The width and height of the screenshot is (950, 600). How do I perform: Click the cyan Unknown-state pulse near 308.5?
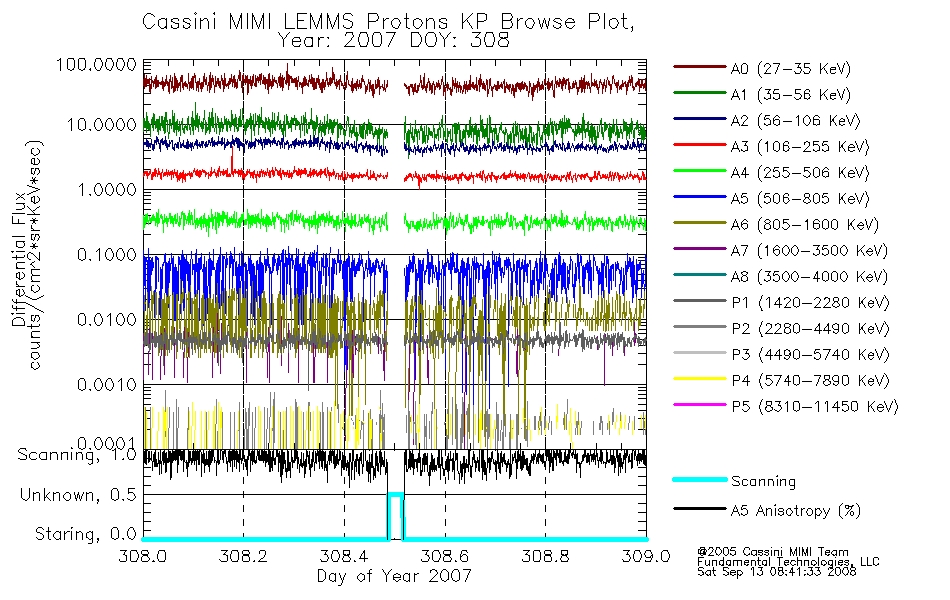coord(395,515)
